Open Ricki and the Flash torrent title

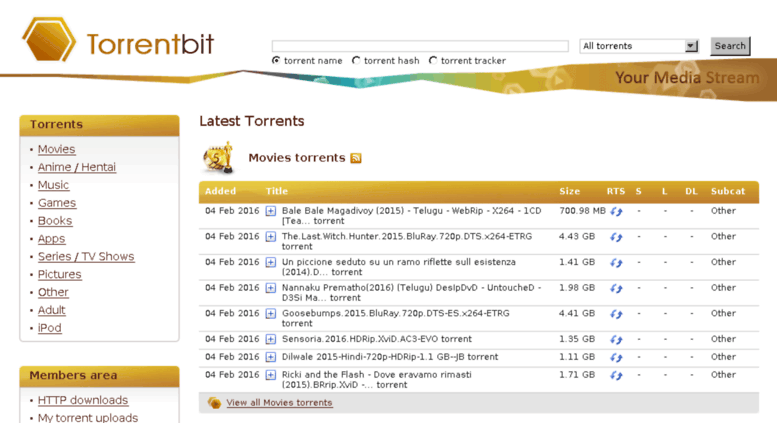point(377,380)
